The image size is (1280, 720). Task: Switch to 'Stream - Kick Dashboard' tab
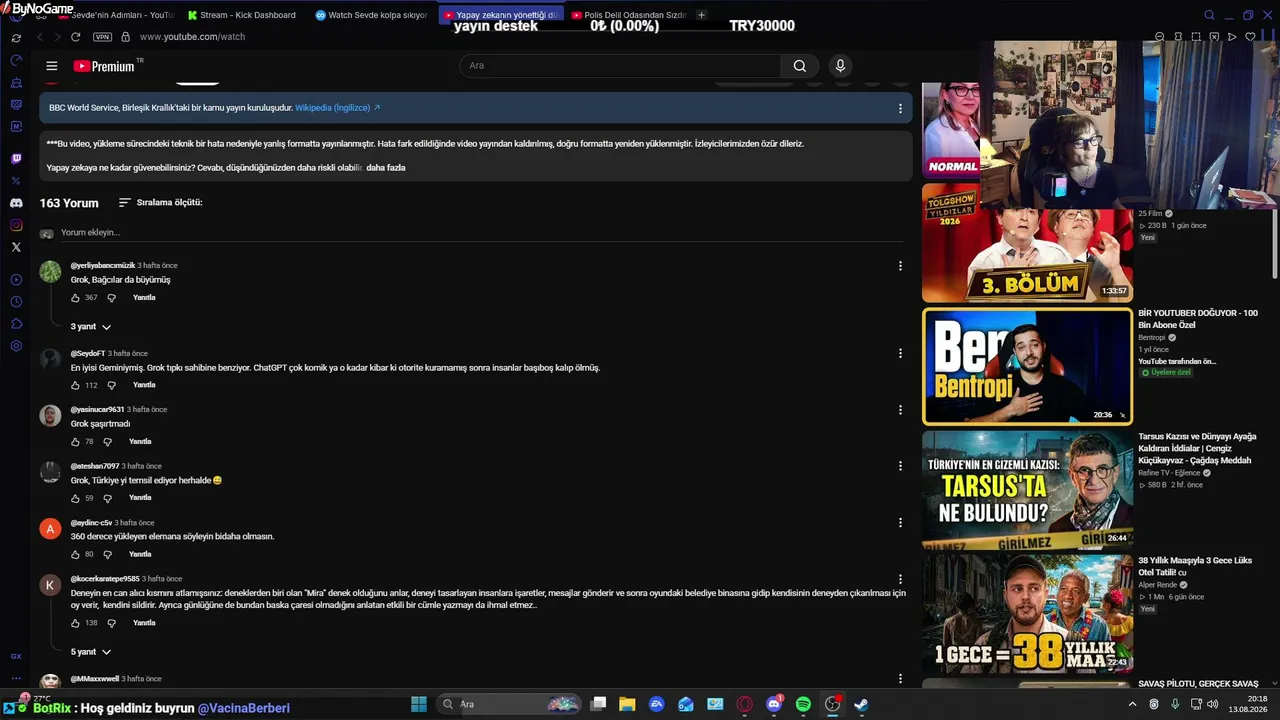(x=246, y=15)
